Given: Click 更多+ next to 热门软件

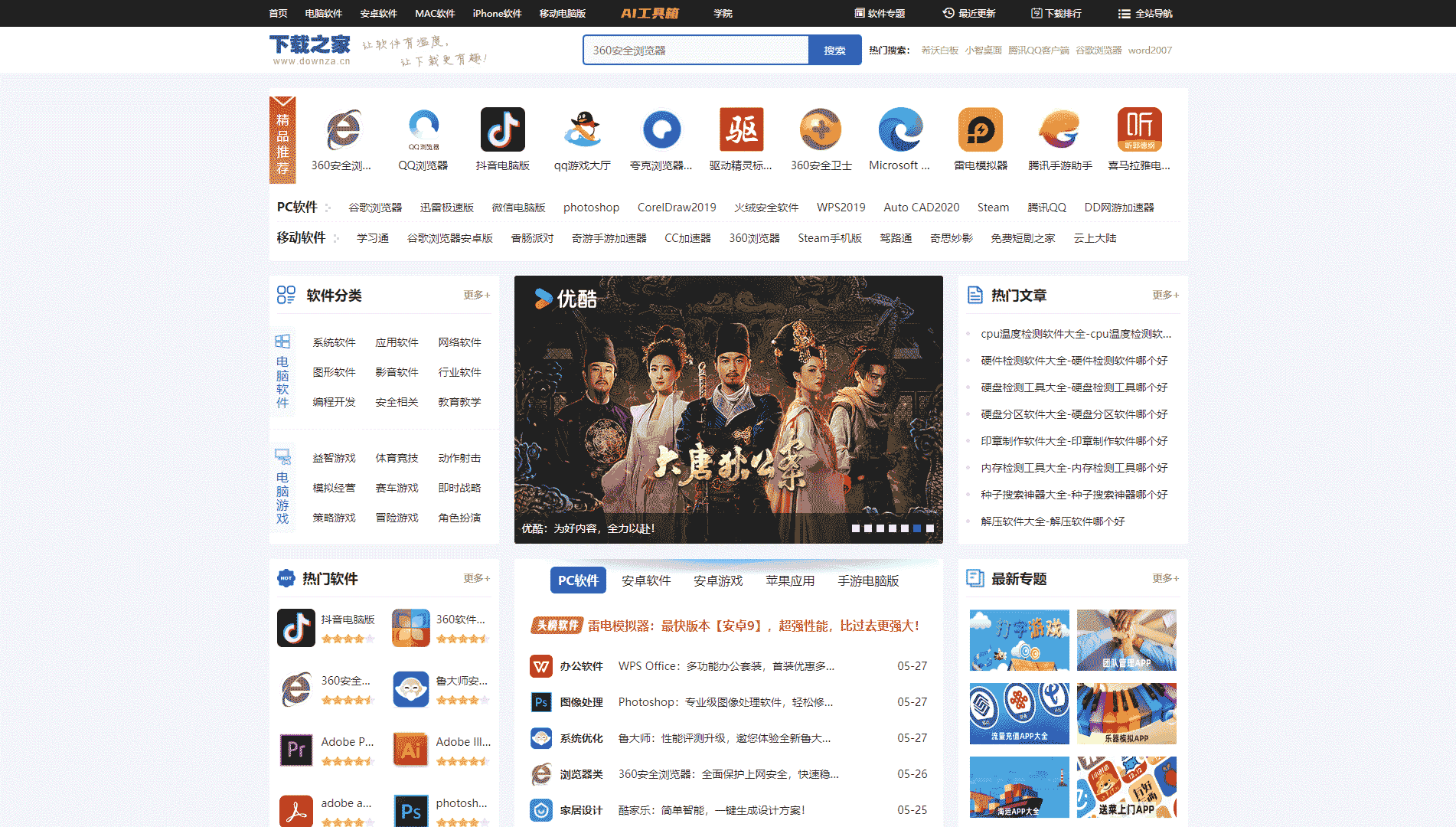Looking at the screenshot, I should coord(476,578).
